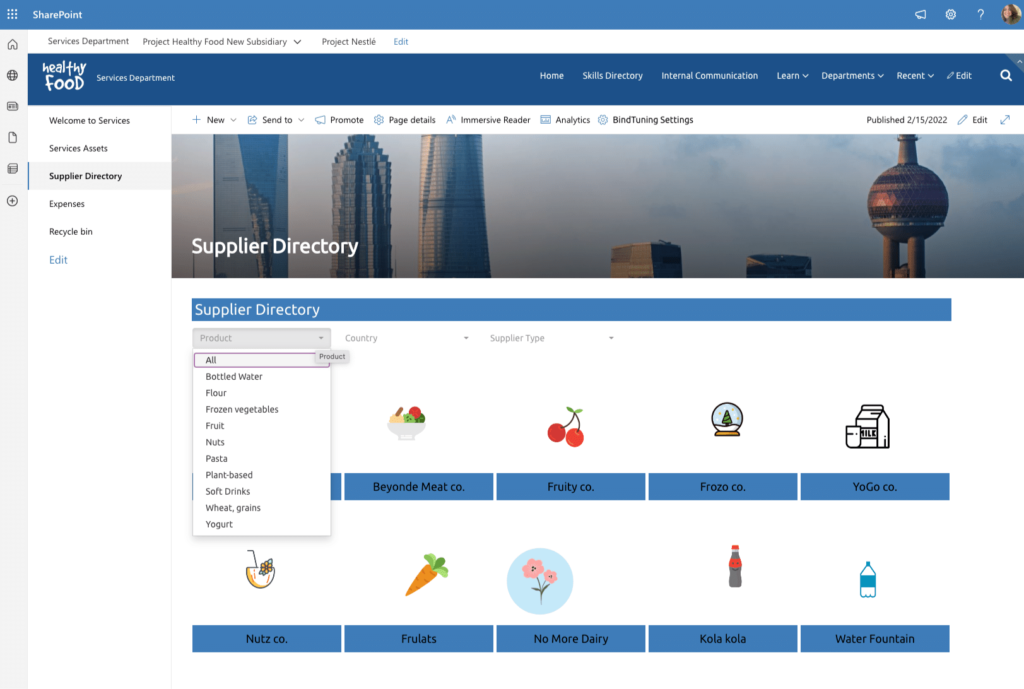Screen dimensions: 1024x689
Task: Click the No More Dairy flower icon
Action: coord(540,581)
